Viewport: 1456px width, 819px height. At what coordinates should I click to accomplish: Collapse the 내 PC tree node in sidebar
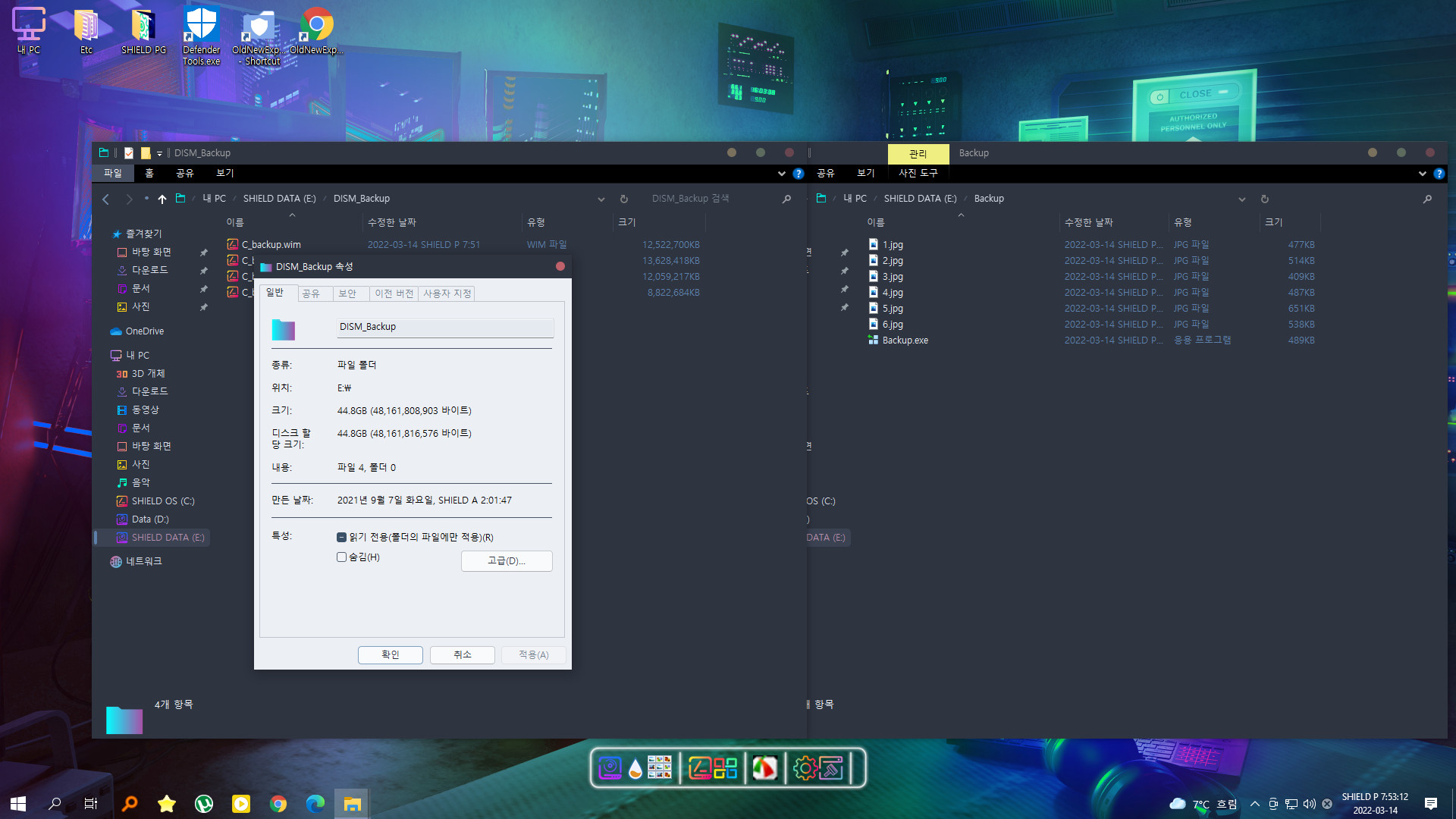[x=130, y=356]
